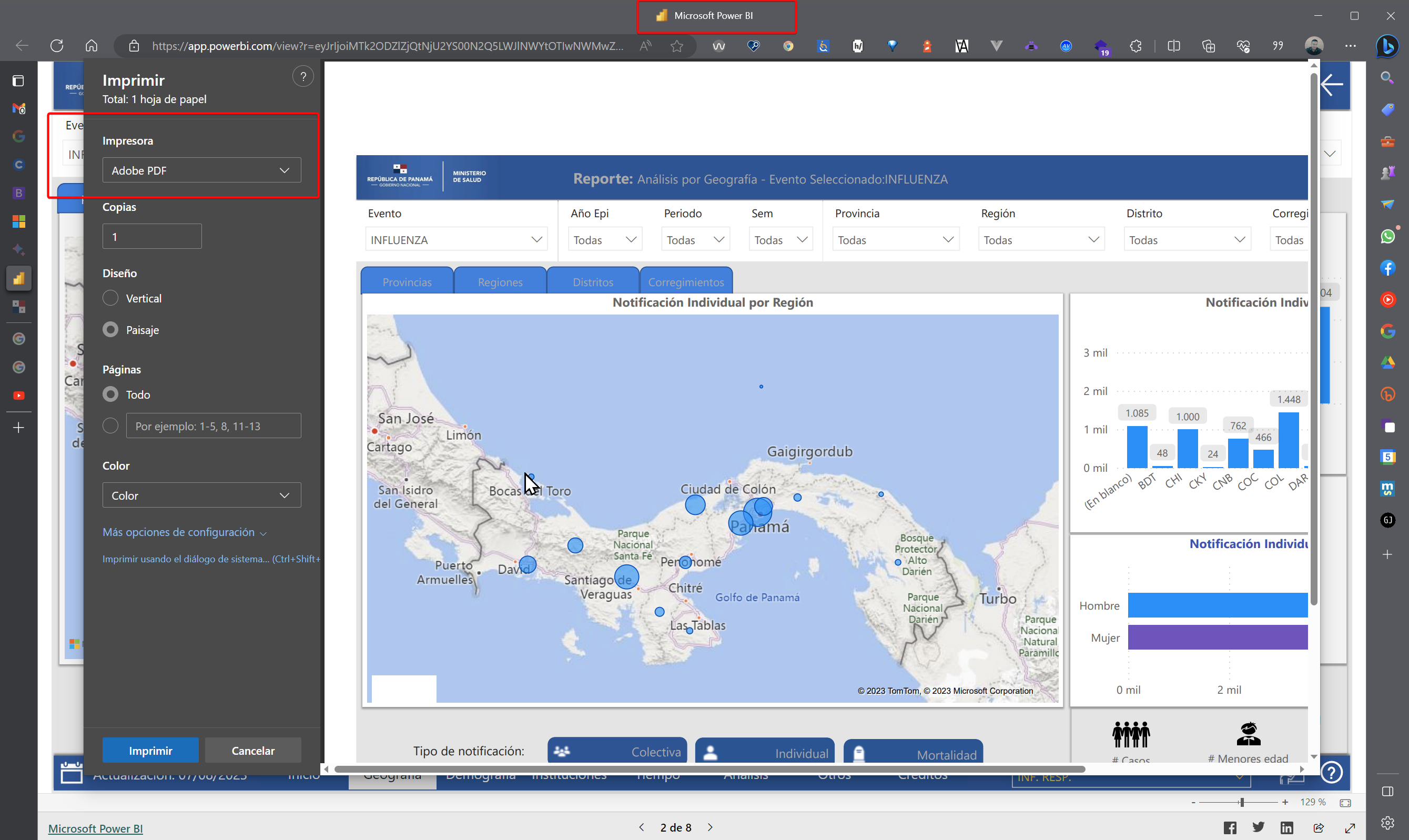Switch to the Provincias tab
The image size is (1409, 840).
[x=407, y=281]
